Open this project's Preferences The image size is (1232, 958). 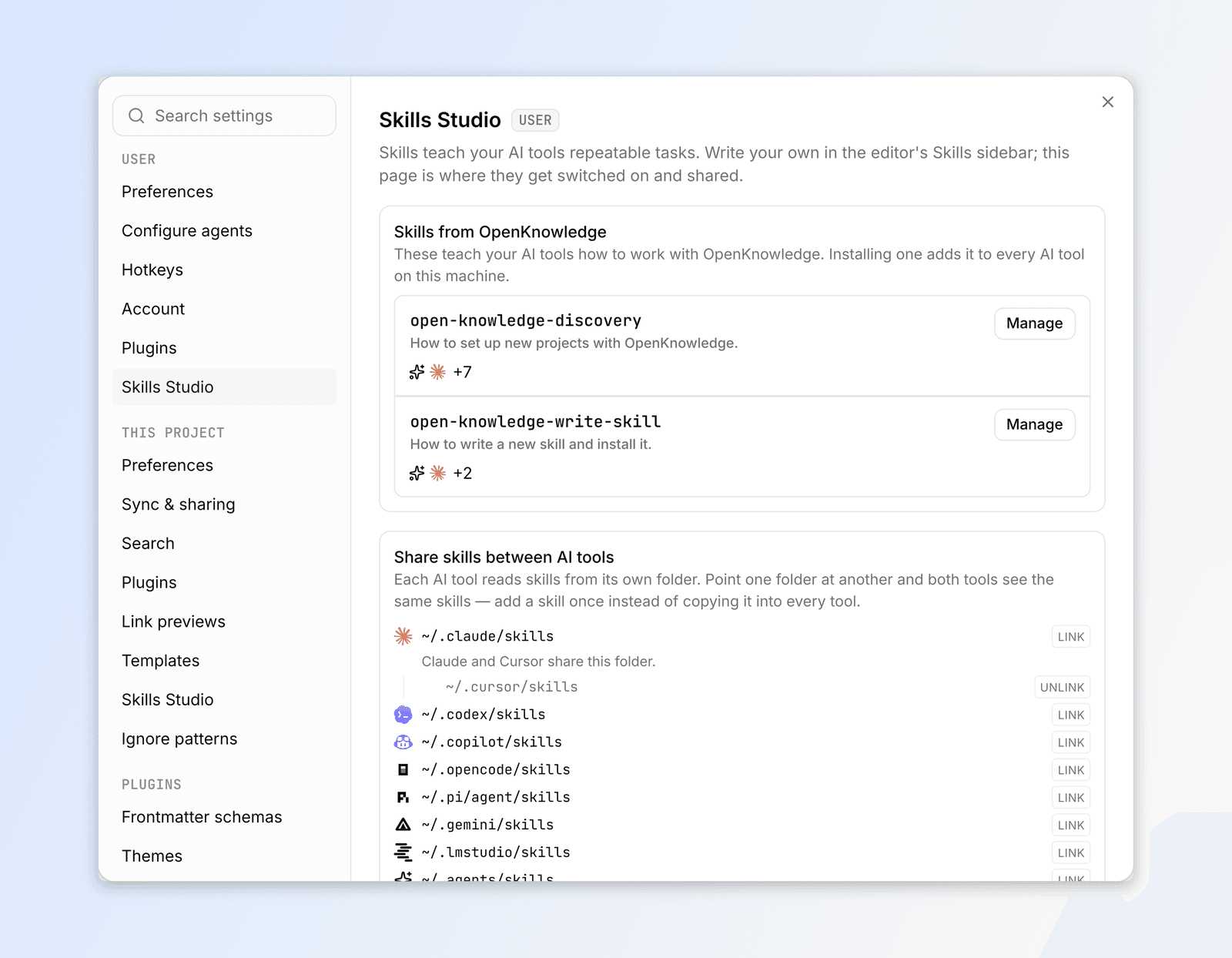[x=224, y=465]
